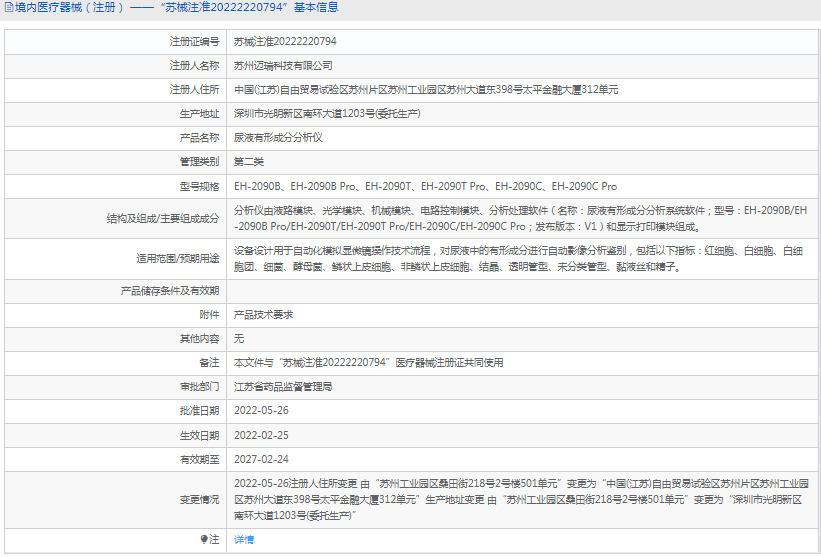Viewport: 821px width, 557px height.
Task: Select the structure description starting 分析仪由液路模块
Action: (x=521, y=219)
